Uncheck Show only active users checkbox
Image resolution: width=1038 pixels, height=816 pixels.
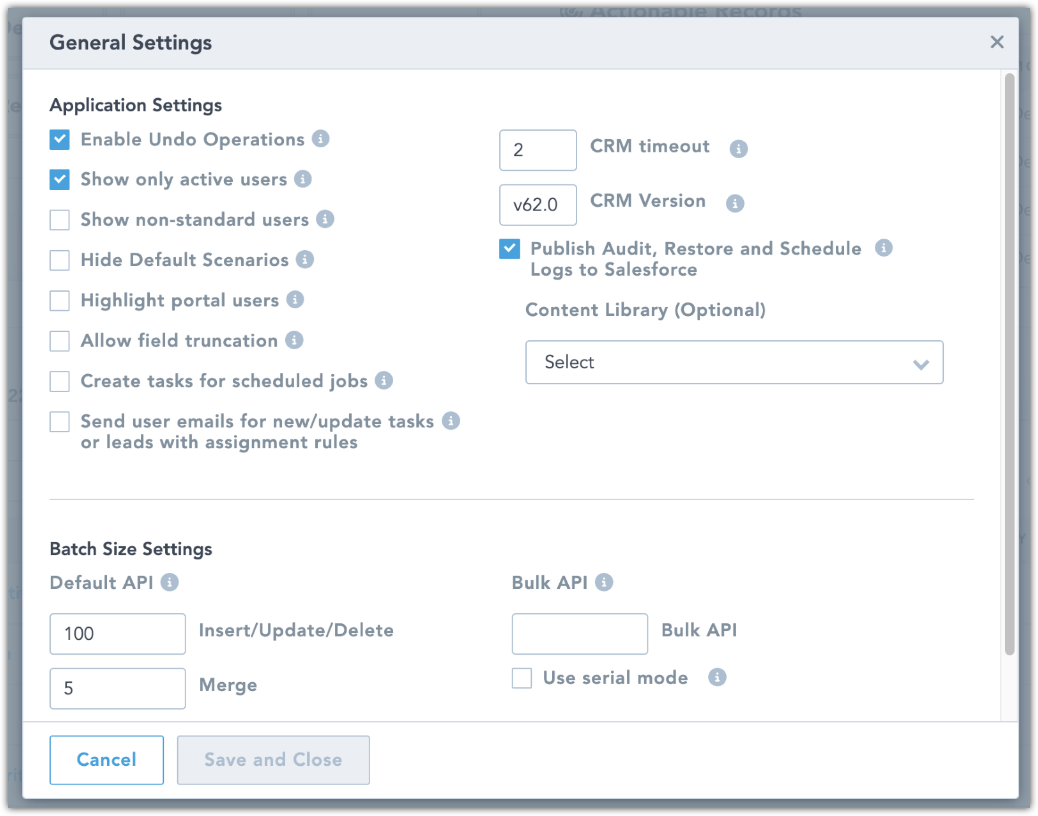(x=60, y=179)
